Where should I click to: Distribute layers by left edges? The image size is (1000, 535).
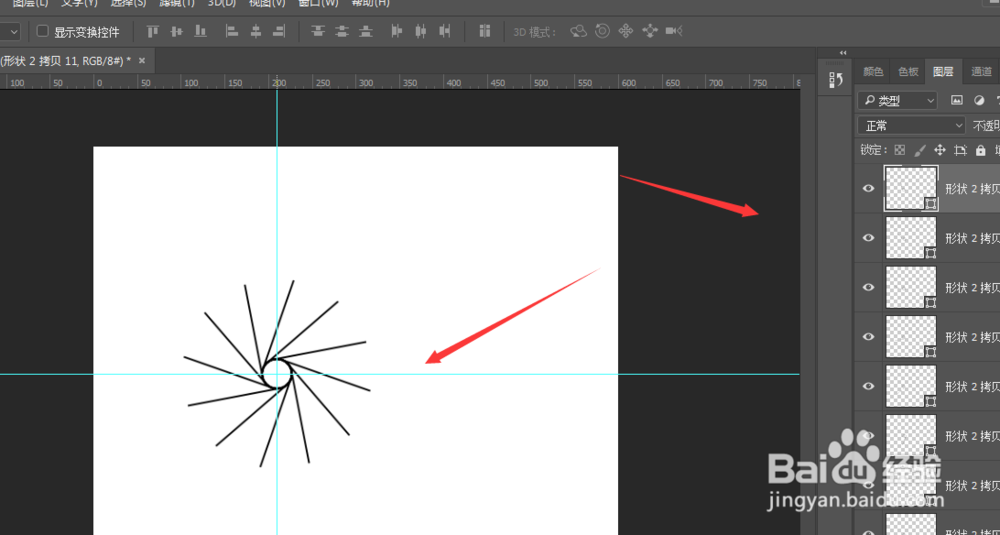397,31
